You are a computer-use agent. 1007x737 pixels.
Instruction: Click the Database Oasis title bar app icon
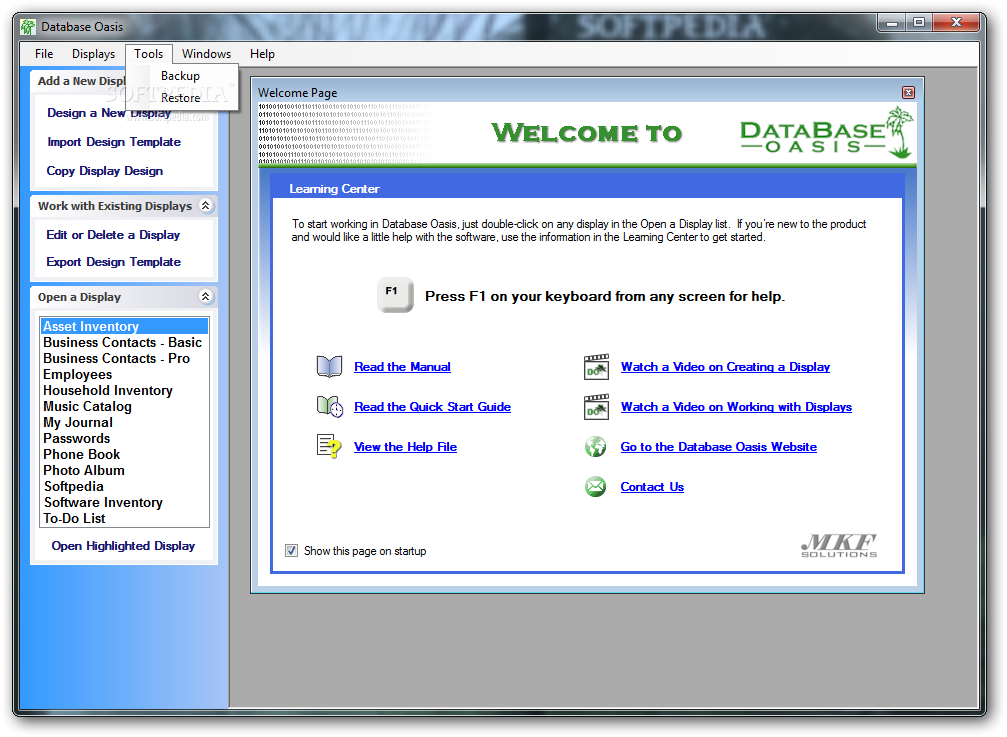coord(28,27)
